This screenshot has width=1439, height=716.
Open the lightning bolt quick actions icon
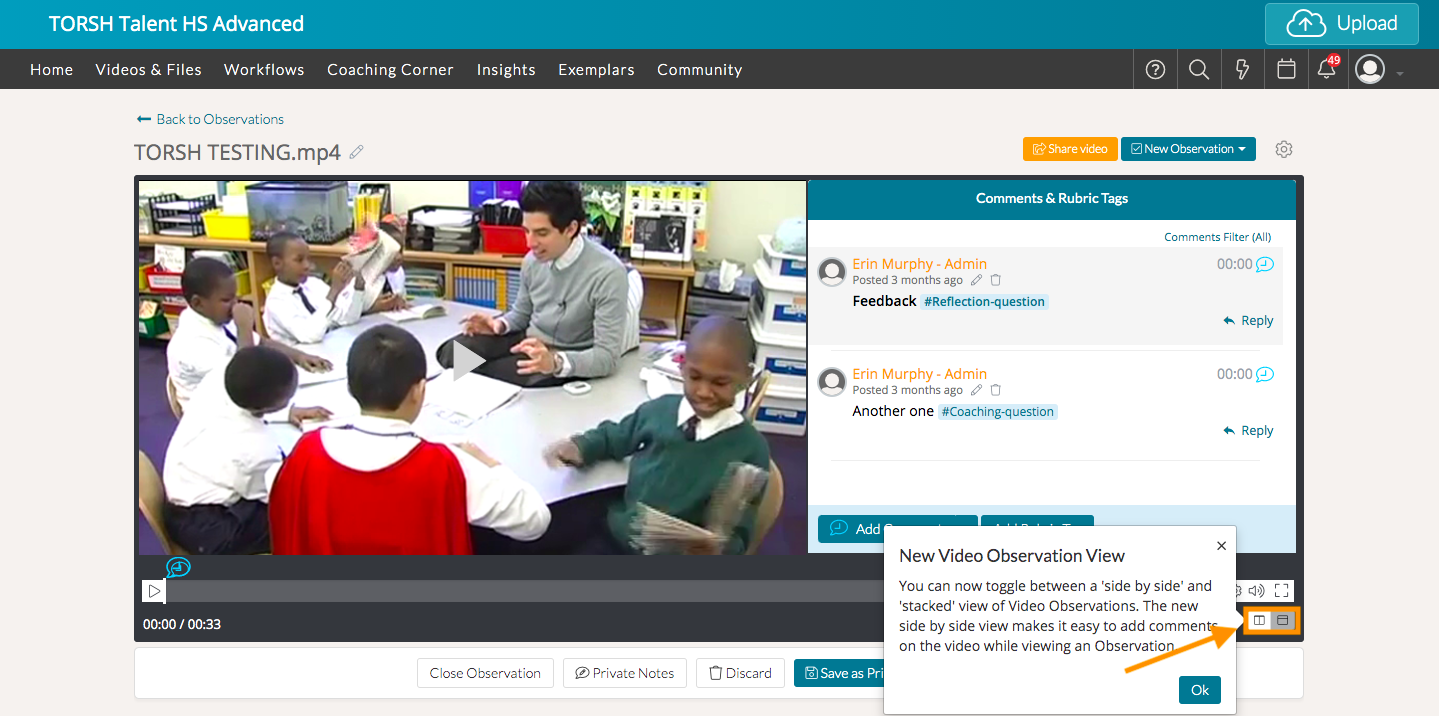[1242, 70]
